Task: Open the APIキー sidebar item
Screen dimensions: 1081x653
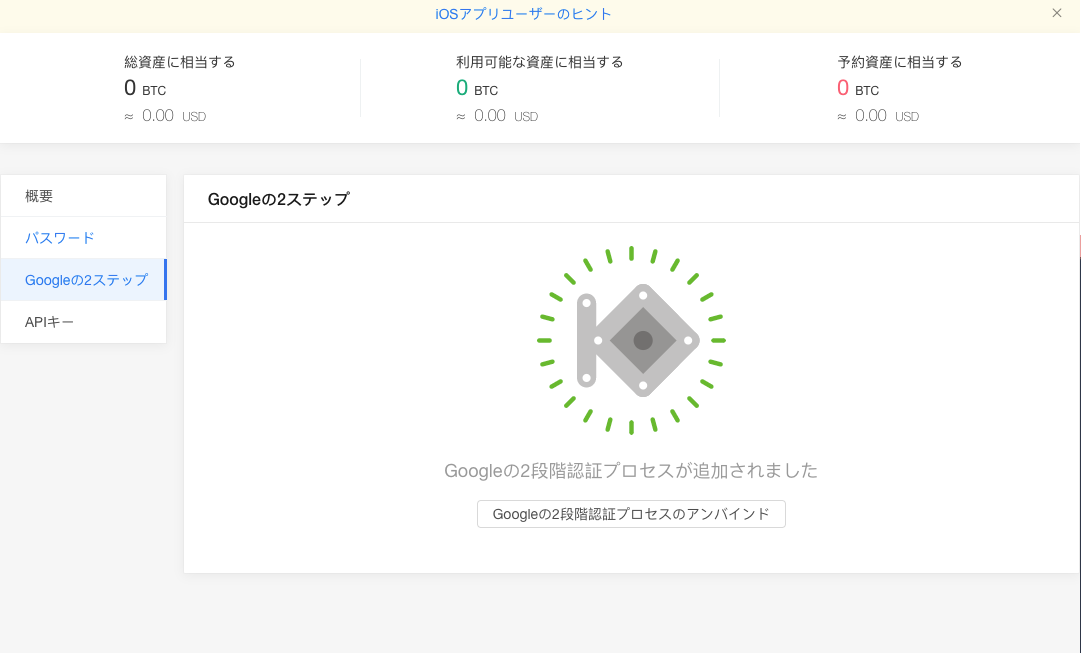Action: coord(83,322)
